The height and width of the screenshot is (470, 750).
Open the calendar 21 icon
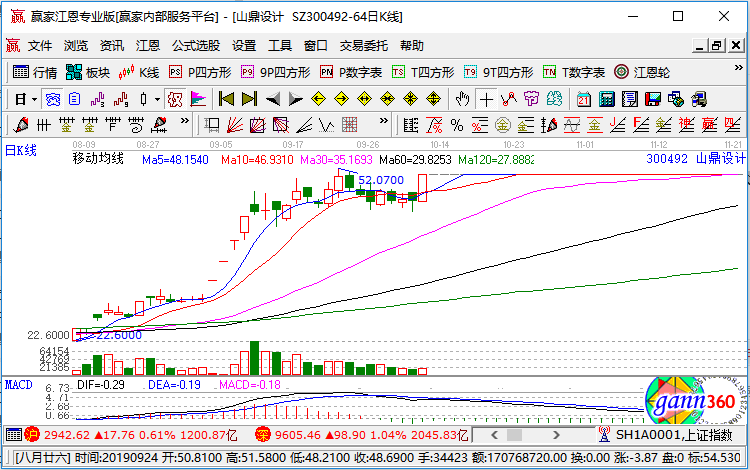click(584, 99)
